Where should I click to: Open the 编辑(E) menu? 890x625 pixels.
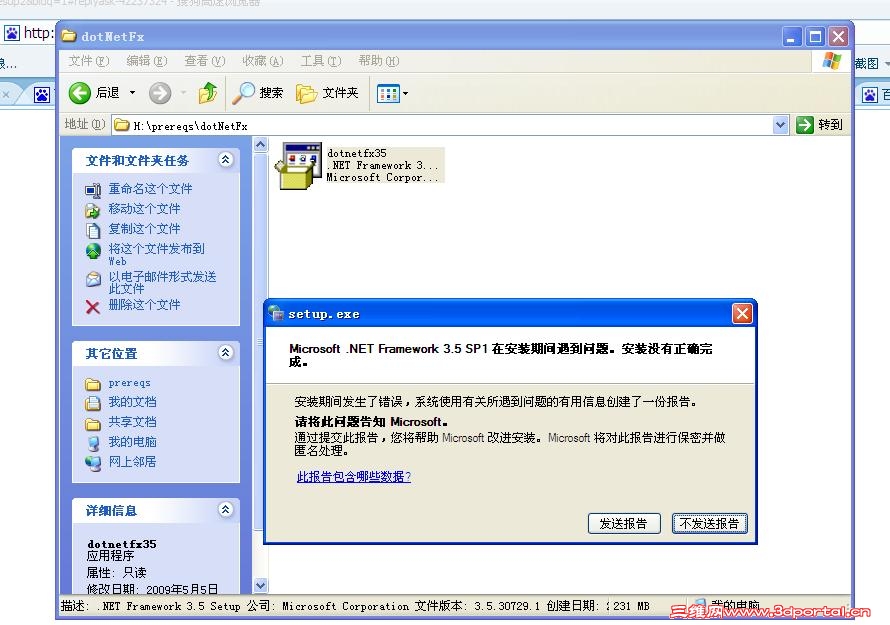[x=146, y=61]
